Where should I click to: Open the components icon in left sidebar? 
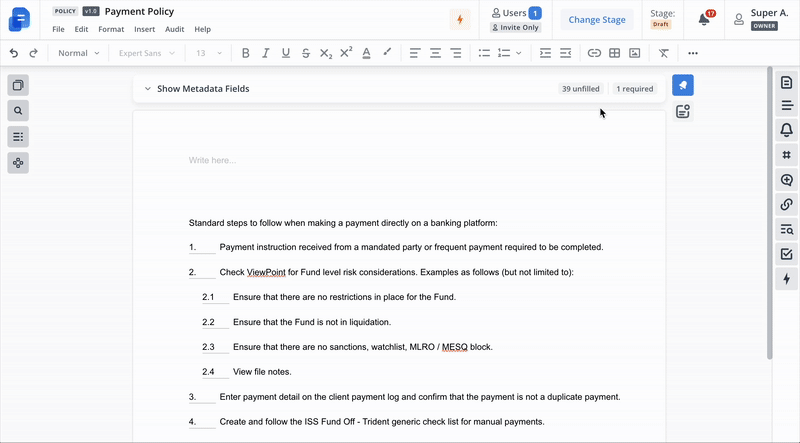click(x=18, y=163)
